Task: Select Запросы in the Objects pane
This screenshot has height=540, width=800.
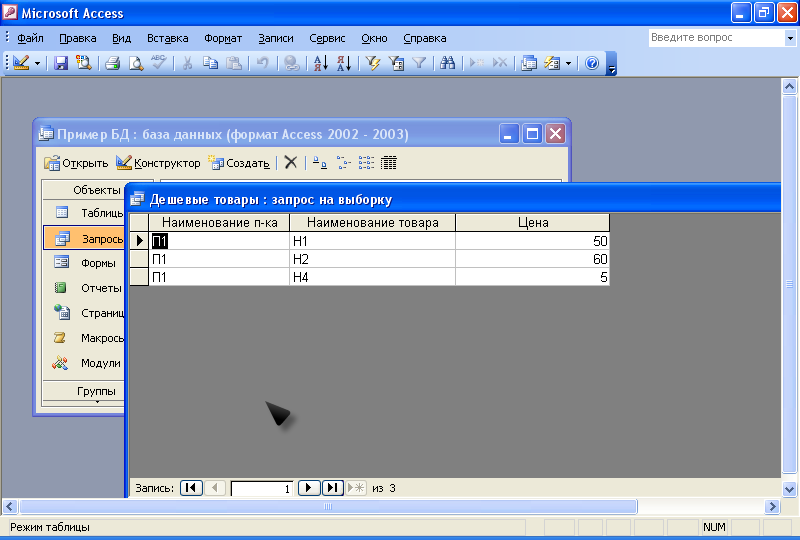Action: click(84, 238)
